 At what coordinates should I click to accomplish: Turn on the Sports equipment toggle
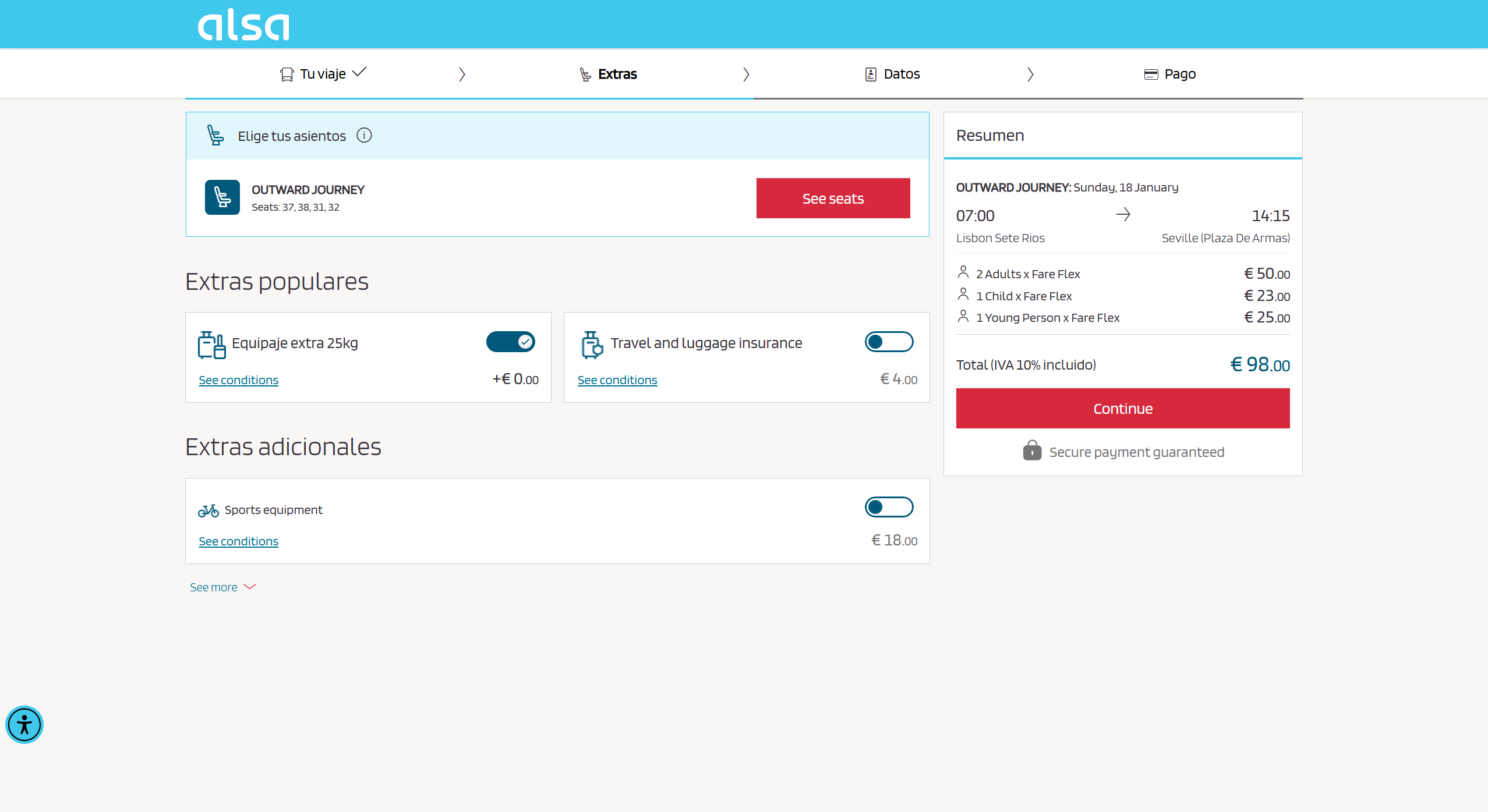click(x=888, y=507)
